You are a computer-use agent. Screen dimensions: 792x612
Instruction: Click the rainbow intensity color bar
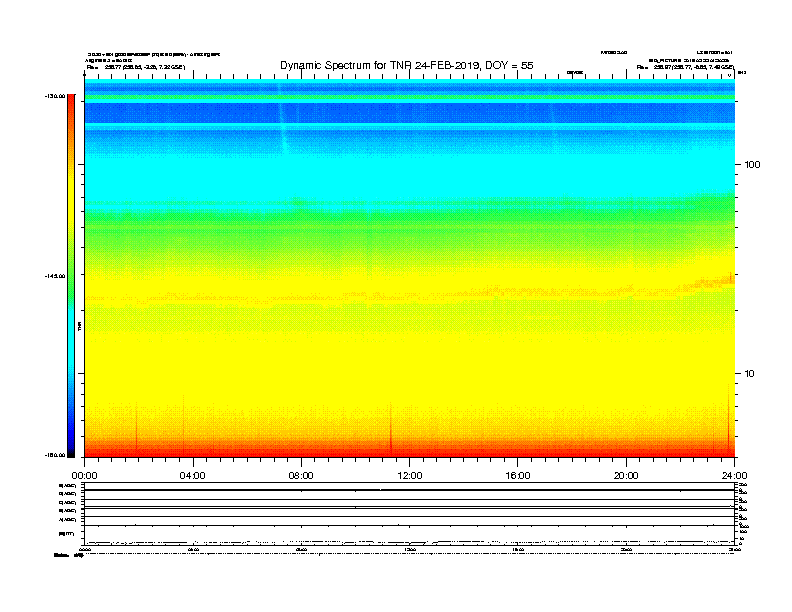71,276
